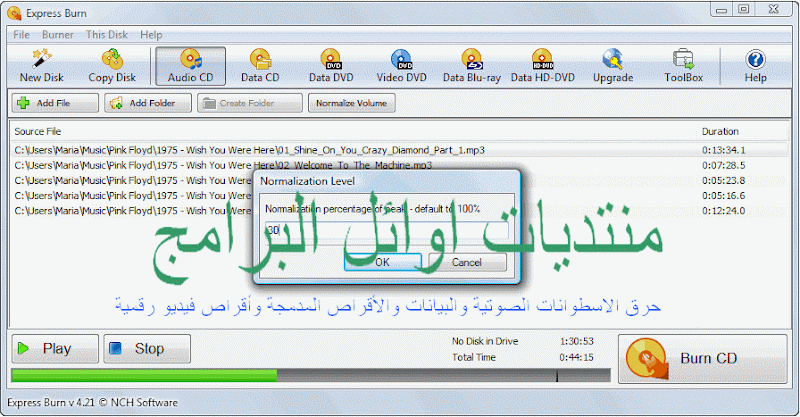800x417 pixels.
Task: Click Normalize Volume button
Action: click(352, 103)
